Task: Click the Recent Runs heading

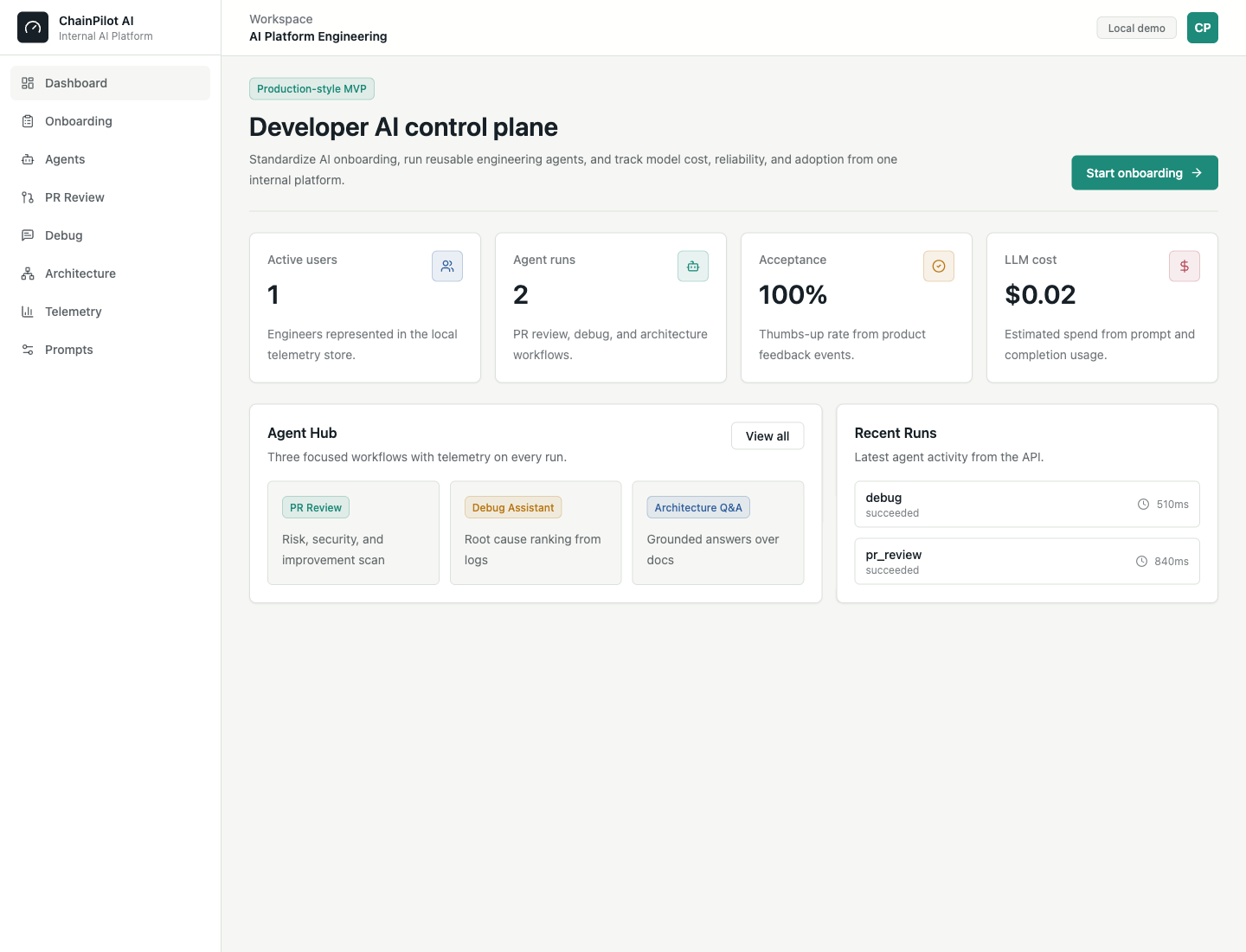Action: click(896, 433)
